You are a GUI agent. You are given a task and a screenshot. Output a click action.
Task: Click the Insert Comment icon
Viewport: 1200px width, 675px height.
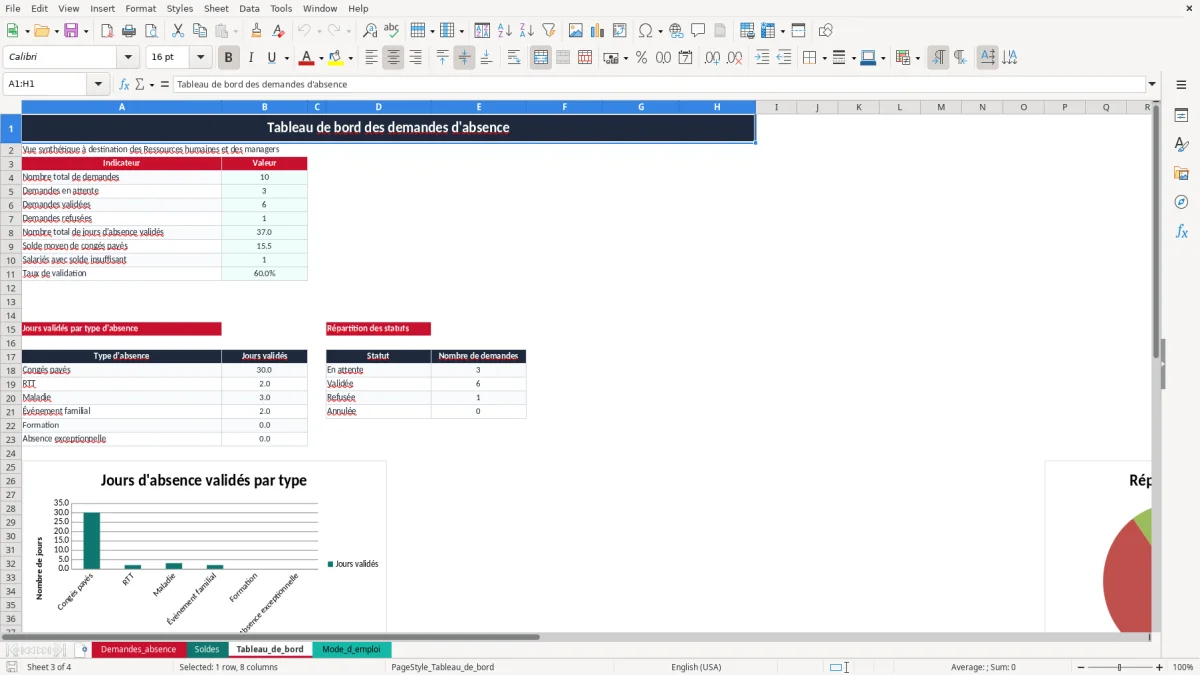pyautogui.click(x=698, y=31)
